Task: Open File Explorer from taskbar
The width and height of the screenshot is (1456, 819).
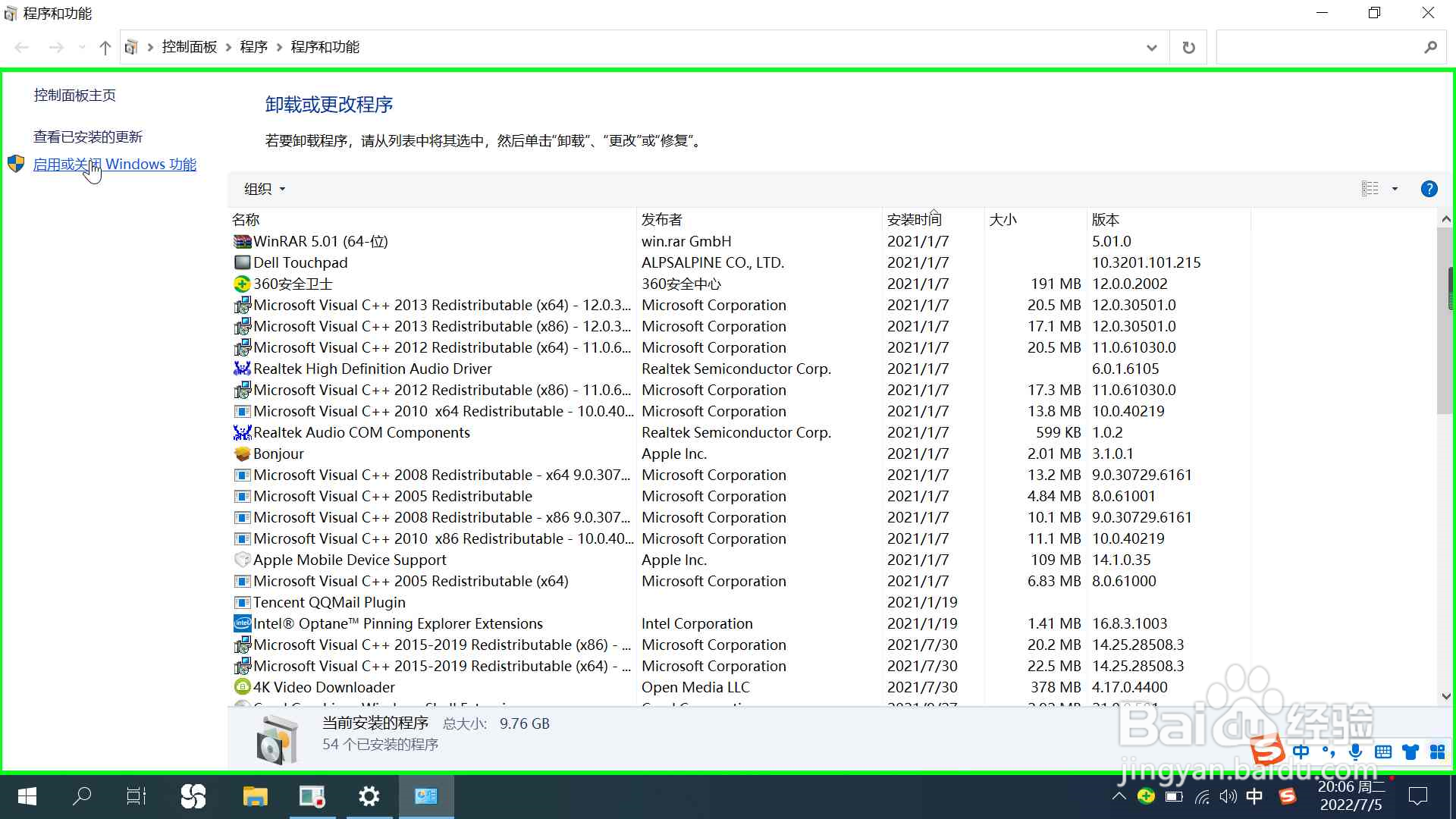Action: [255, 796]
